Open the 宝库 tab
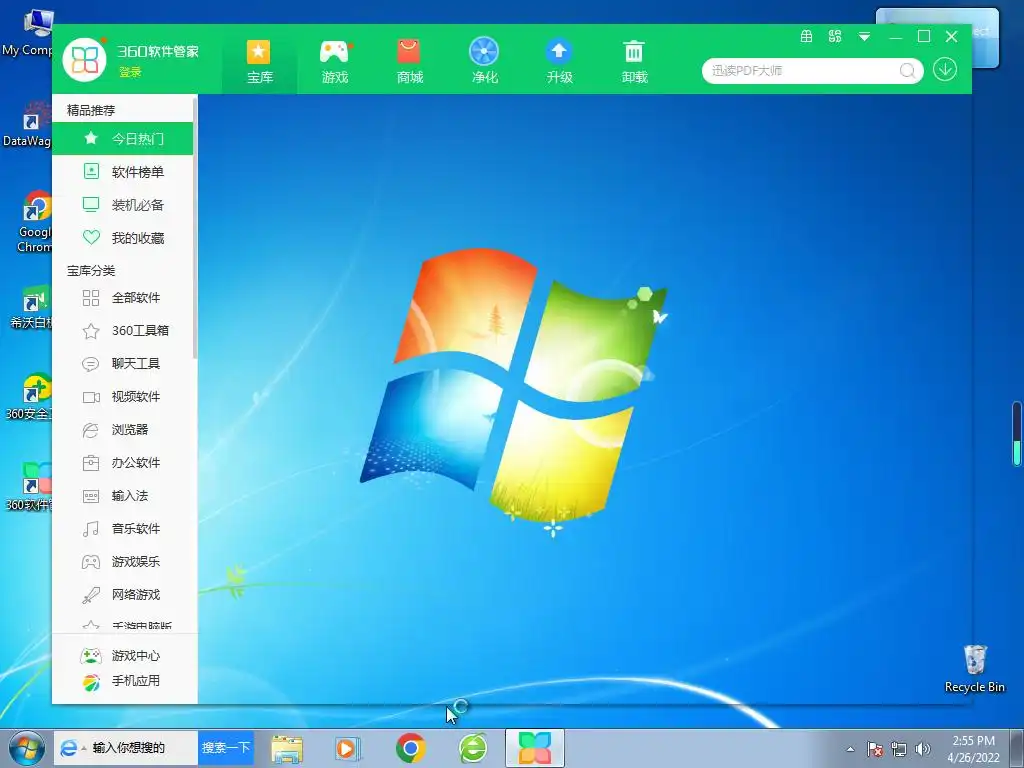The width and height of the screenshot is (1024, 768). [x=259, y=62]
